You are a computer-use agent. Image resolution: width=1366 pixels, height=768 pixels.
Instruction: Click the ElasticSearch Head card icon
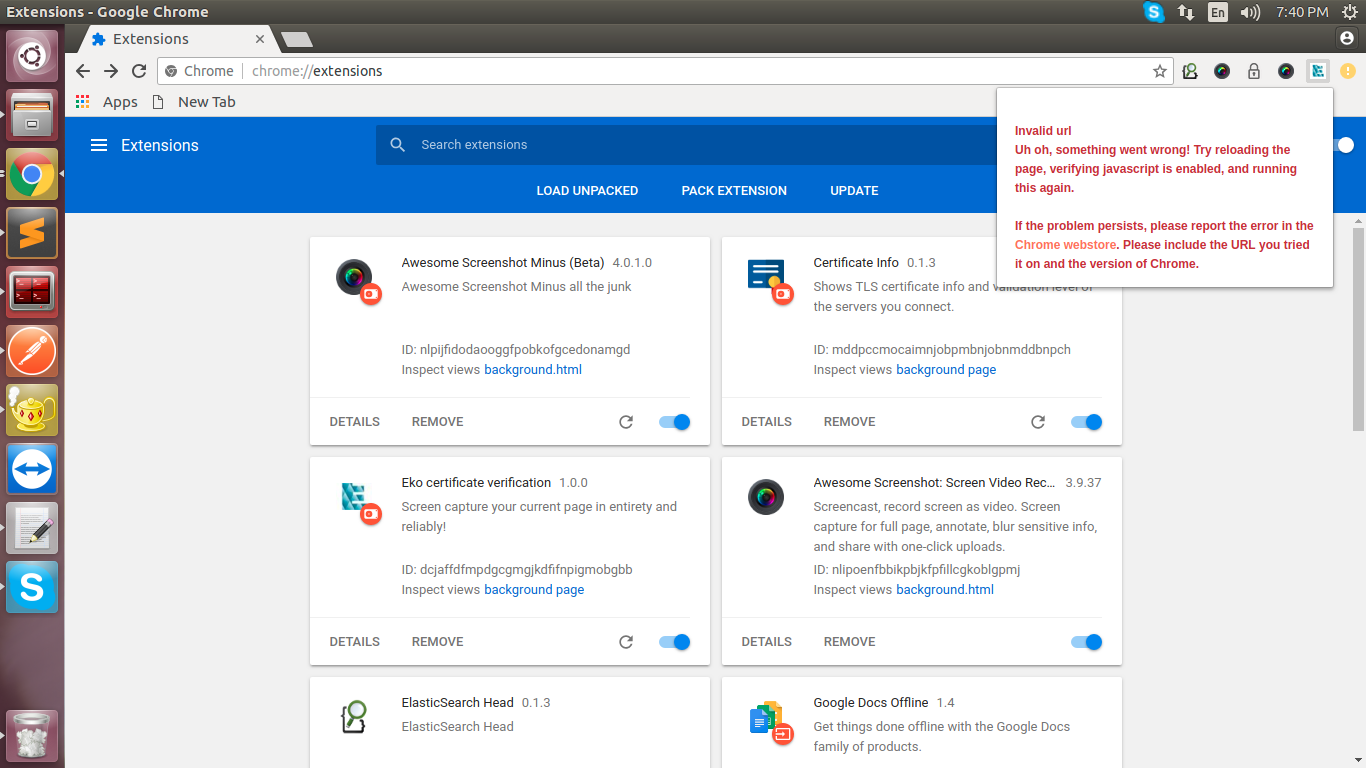(x=354, y=717)
